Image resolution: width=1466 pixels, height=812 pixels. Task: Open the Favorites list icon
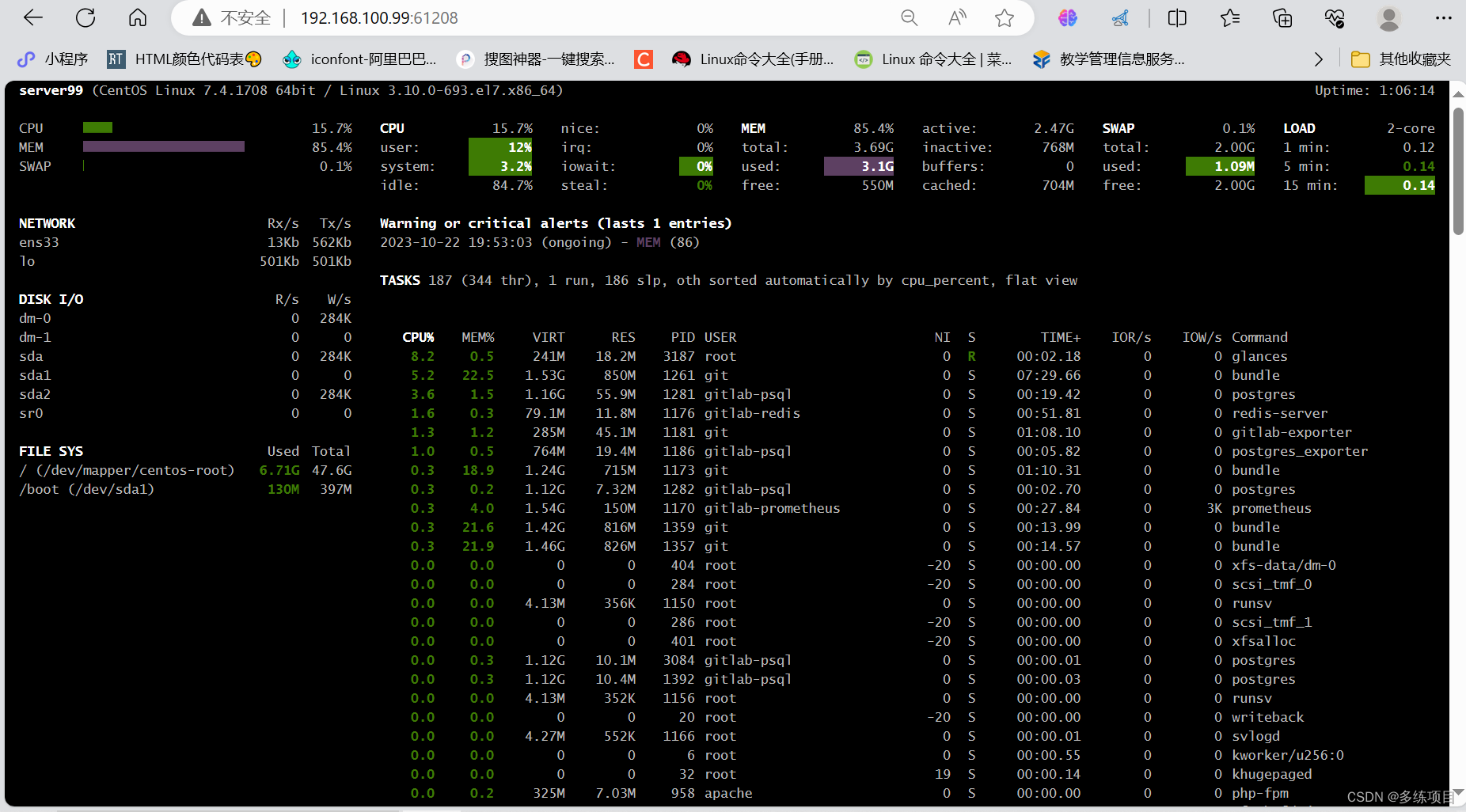click(1230, 17)
